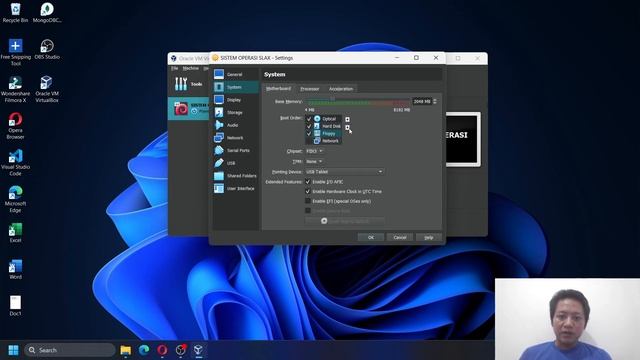The height and width of the screenshot is (360, 640).
Task: Click the taskbar Search box
Action: [69, 350]
